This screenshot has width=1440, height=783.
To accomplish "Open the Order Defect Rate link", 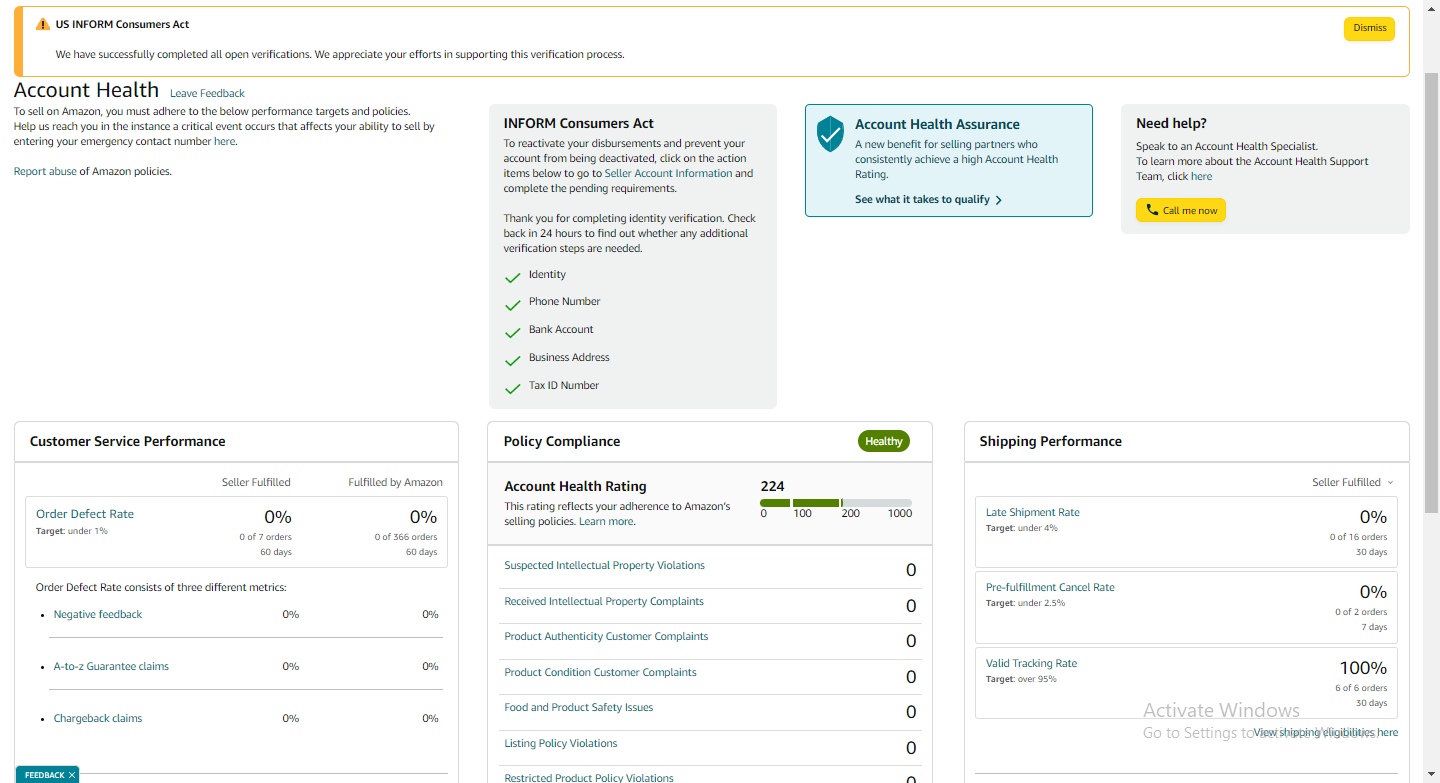I will click(85, 514).
